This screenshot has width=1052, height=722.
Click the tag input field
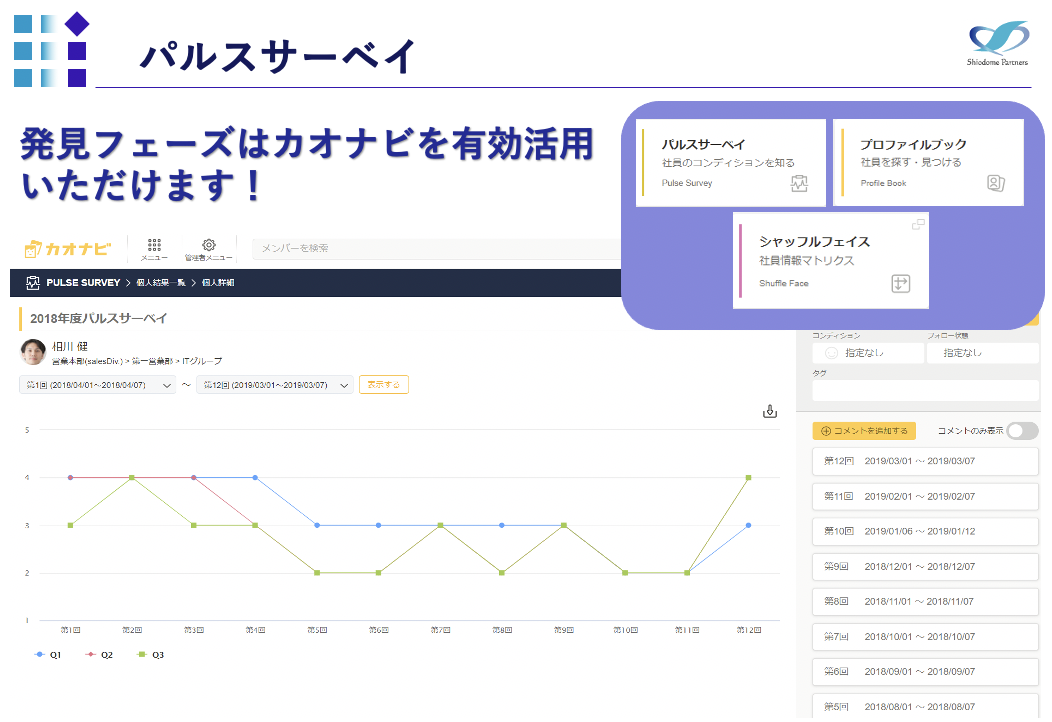tap(925, 391)
